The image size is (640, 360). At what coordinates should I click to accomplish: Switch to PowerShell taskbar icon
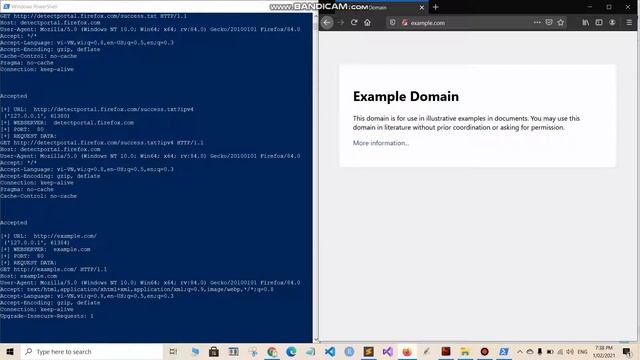(504, 351)
